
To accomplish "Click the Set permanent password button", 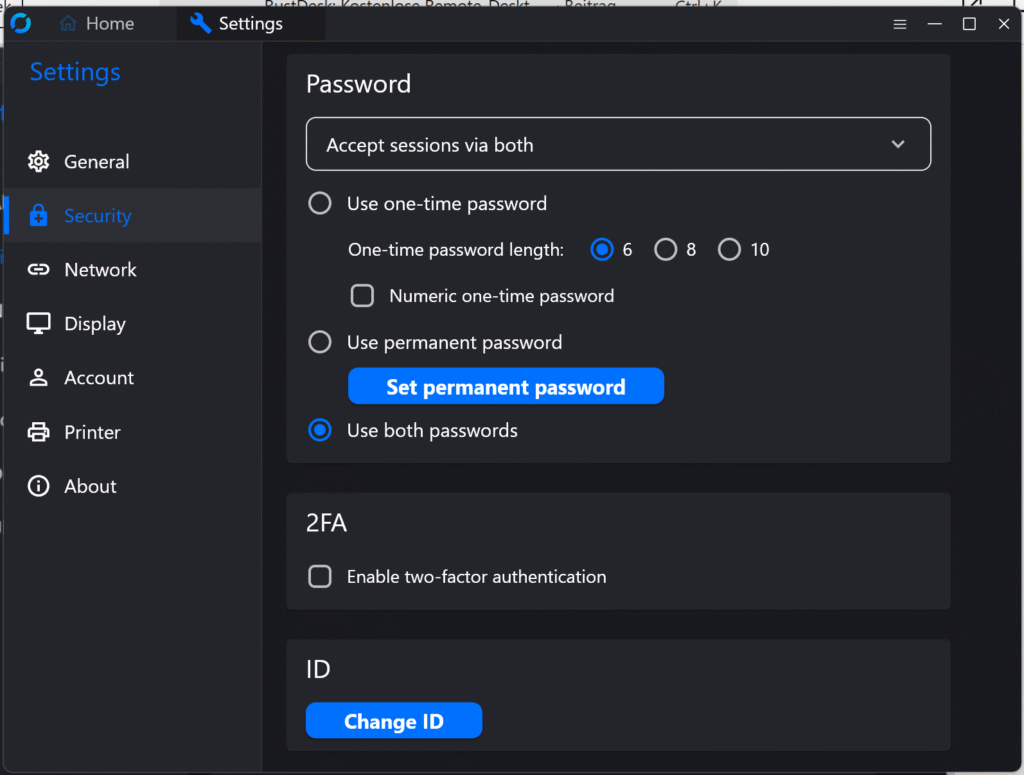I will [x=505, y=387].
